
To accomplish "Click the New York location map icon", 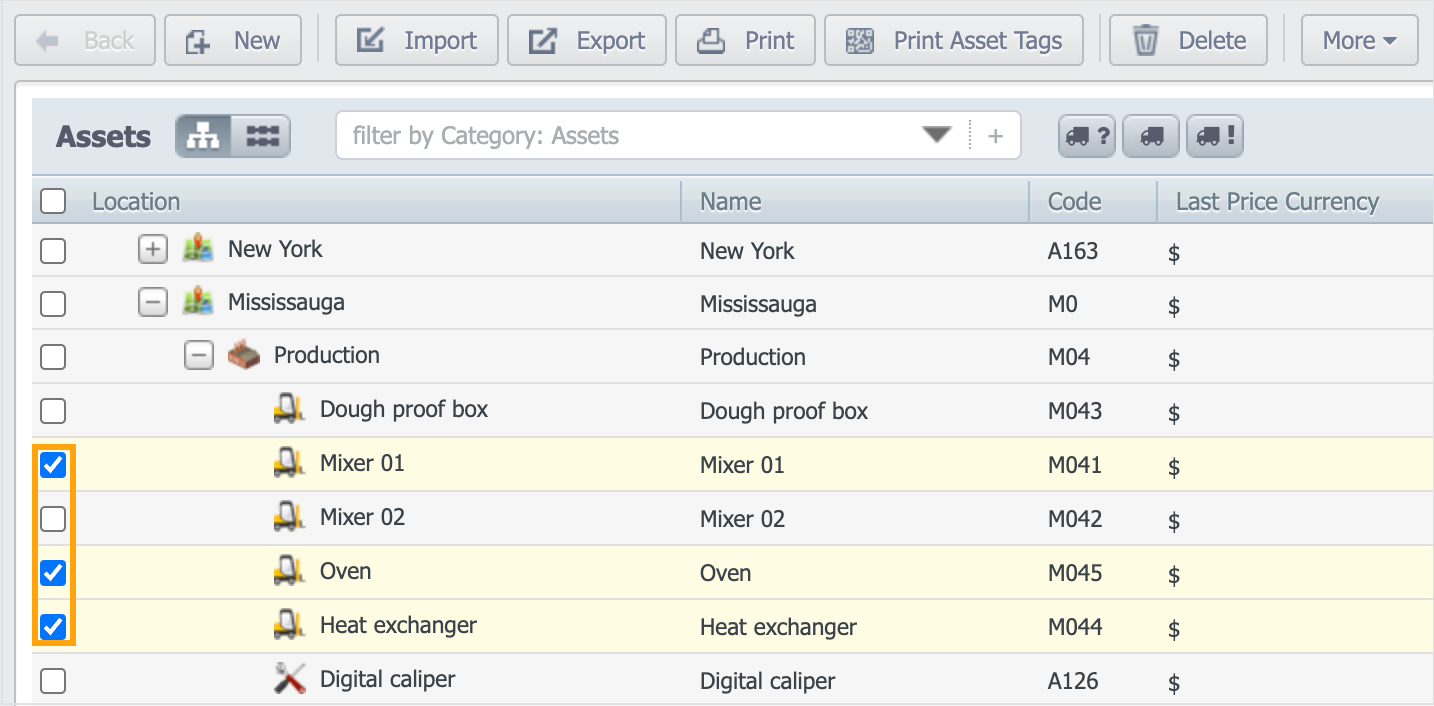I will tap(198, 249).
